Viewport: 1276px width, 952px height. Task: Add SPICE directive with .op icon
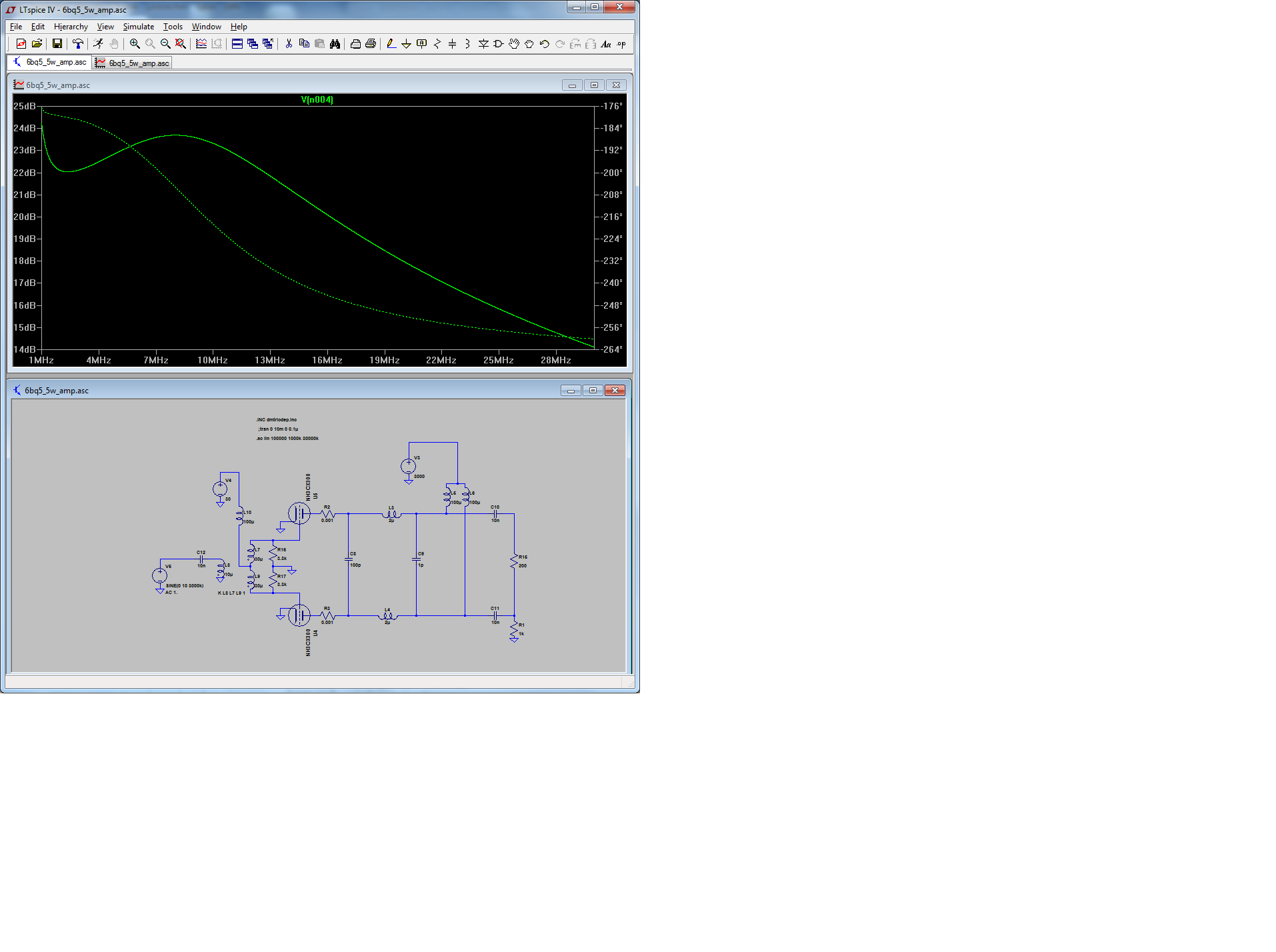tap(621, 44)
